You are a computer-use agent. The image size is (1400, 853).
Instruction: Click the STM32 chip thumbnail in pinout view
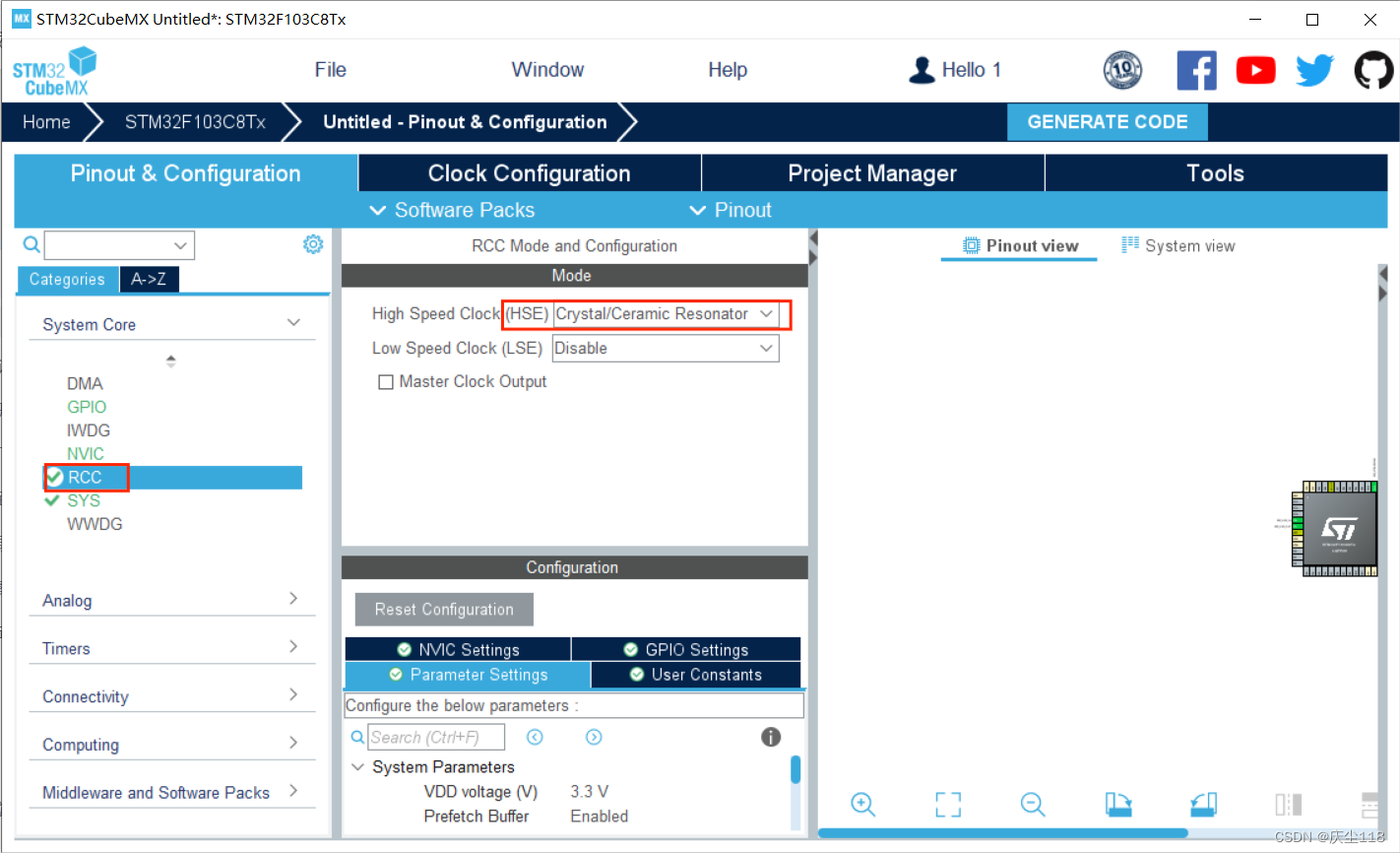(x=1334, y=529)
